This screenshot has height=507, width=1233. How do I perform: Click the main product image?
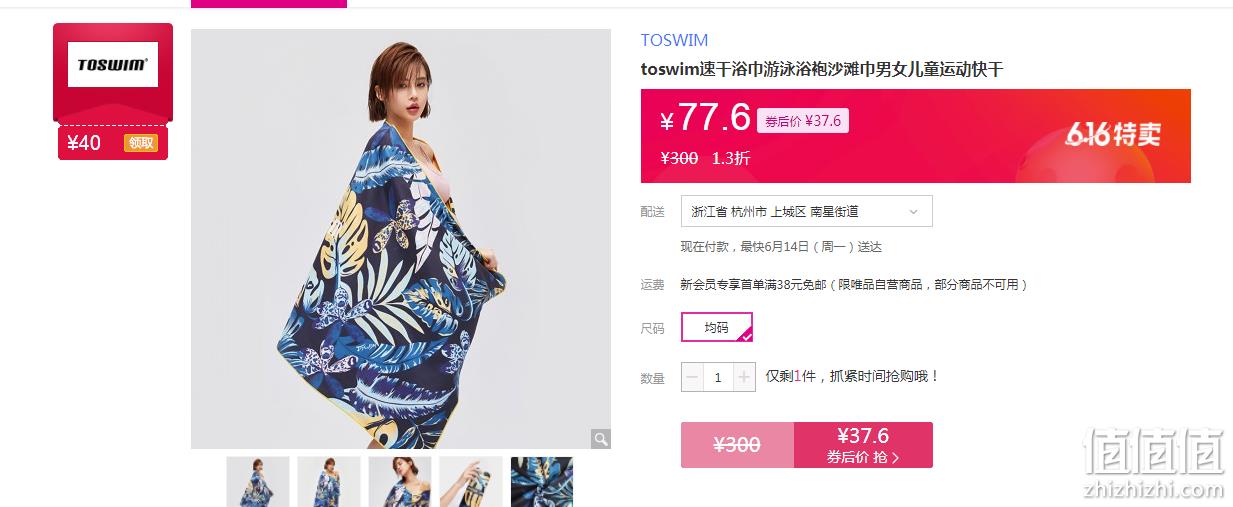401,239
